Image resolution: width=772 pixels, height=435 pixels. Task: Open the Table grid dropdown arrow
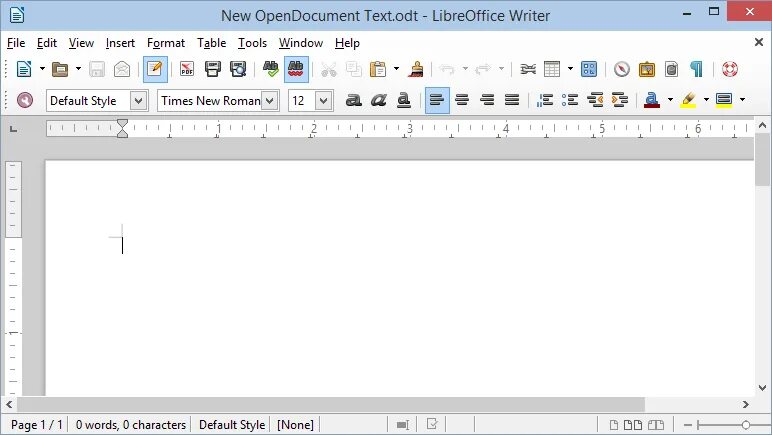point(570,69)
